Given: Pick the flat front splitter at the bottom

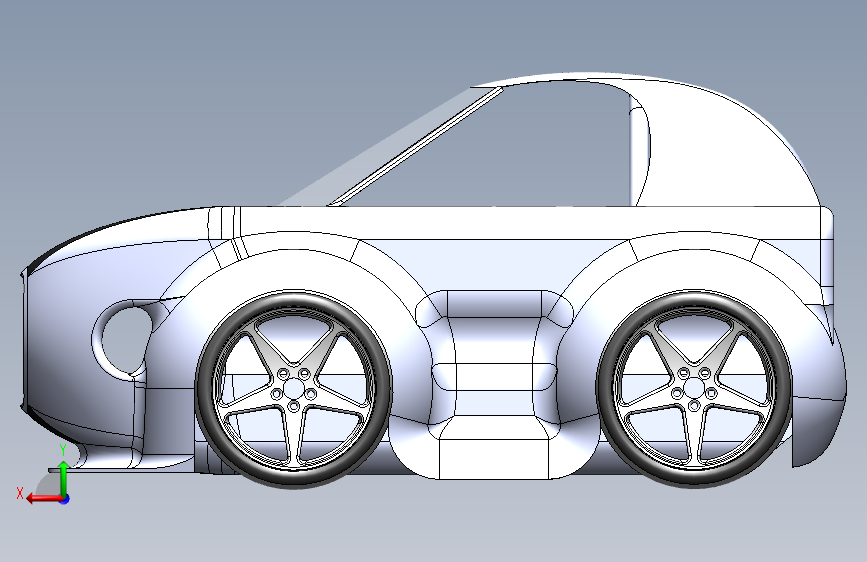Looking at the screenshot, I should pos(122,470).
